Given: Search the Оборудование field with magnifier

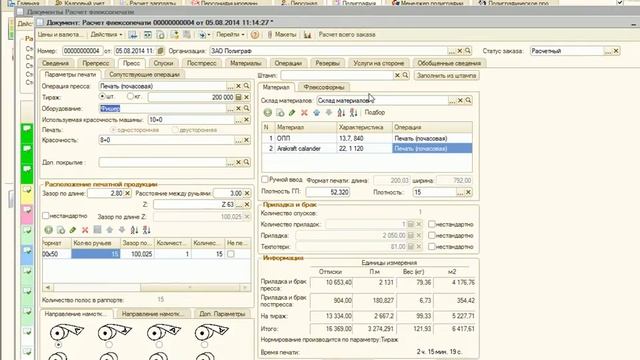Looking at the screenshot, I should [x=247, y=109].
